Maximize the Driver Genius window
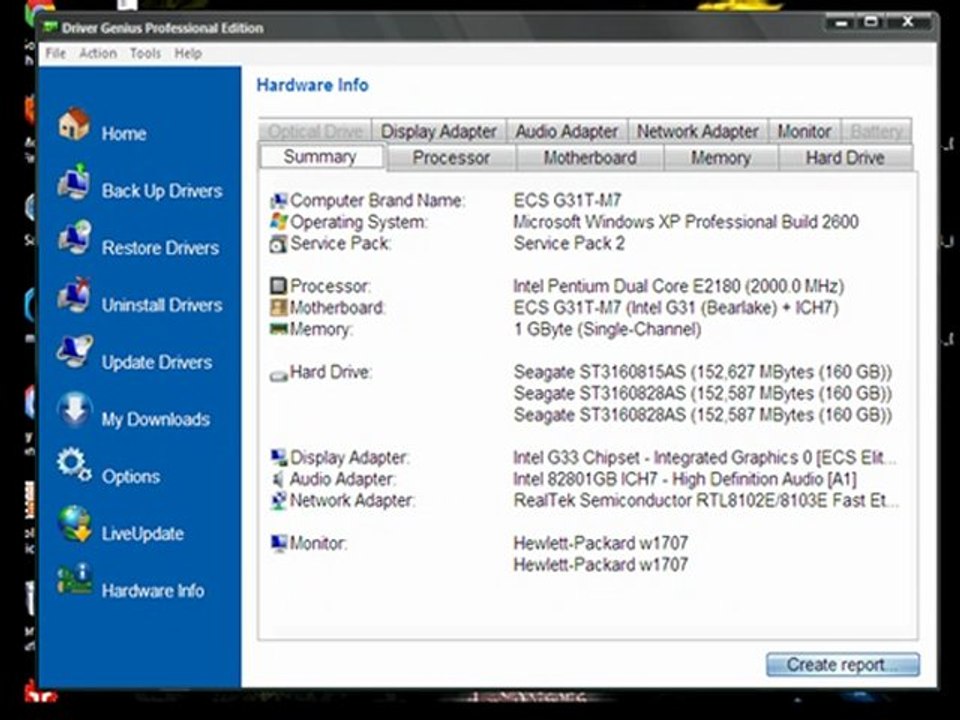 (x=871, y=22)
